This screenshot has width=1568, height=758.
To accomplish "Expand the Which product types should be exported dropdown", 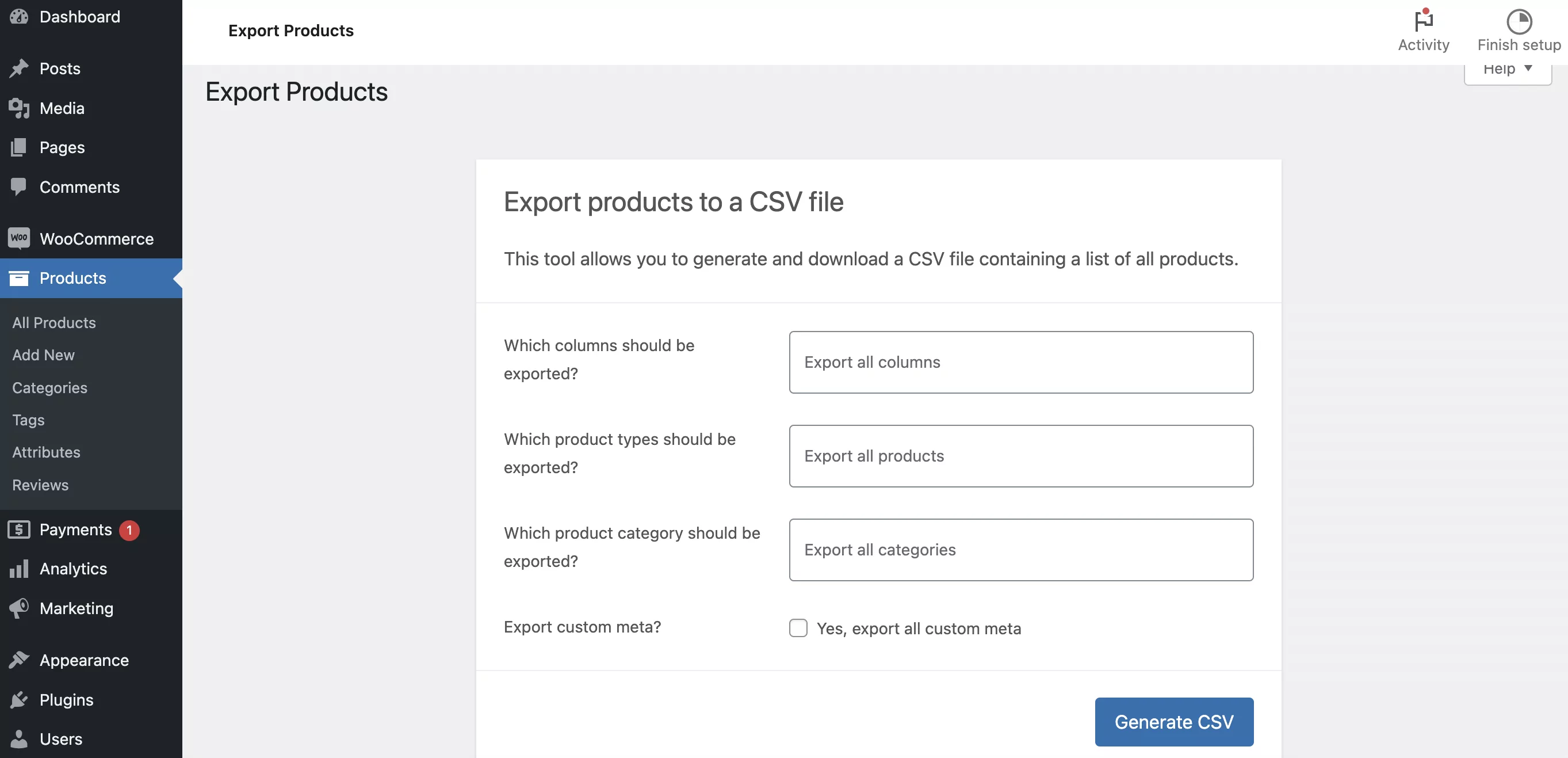I will point(1021,456).
